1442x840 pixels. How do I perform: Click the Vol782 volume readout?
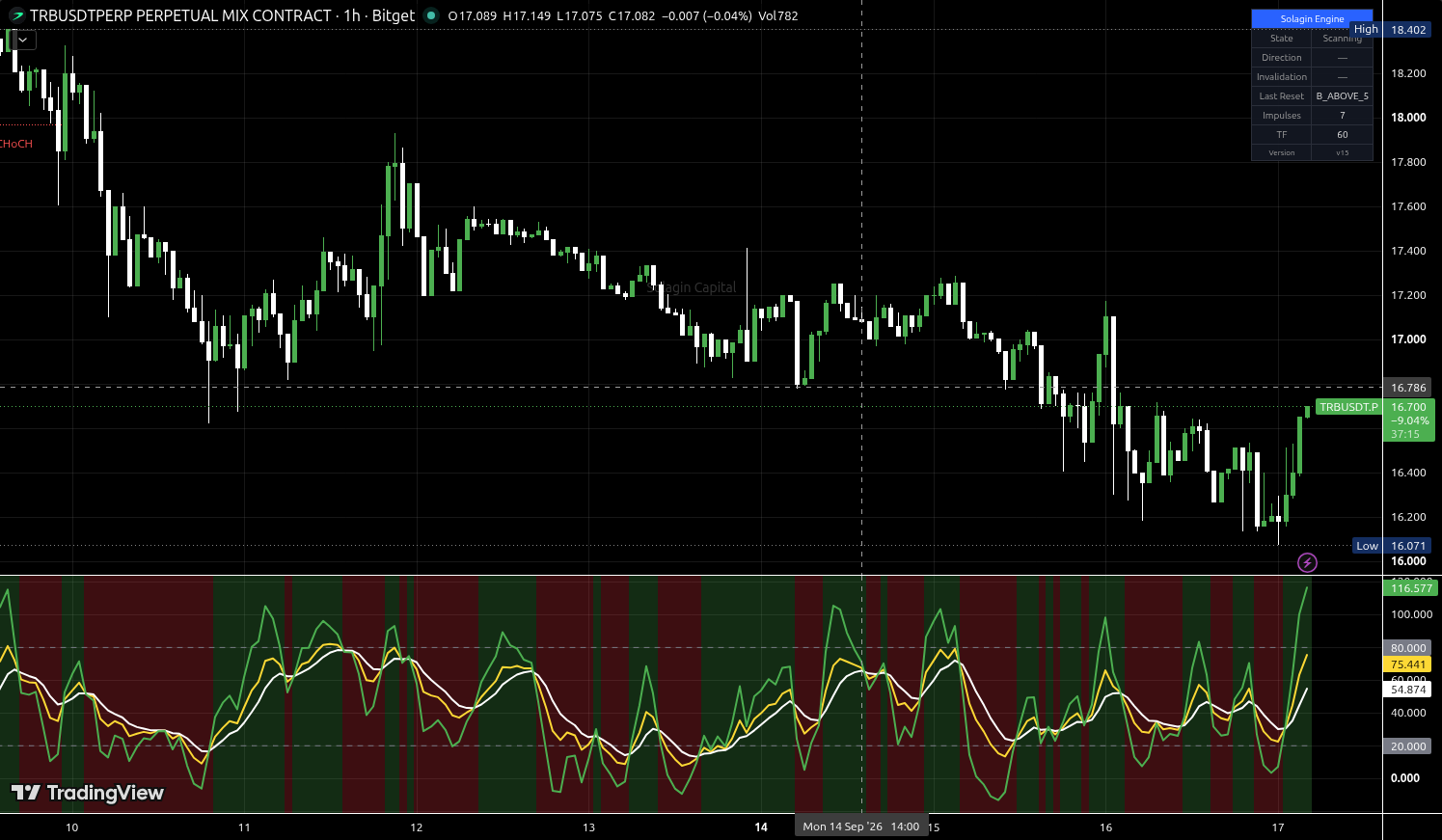[778, 15]
